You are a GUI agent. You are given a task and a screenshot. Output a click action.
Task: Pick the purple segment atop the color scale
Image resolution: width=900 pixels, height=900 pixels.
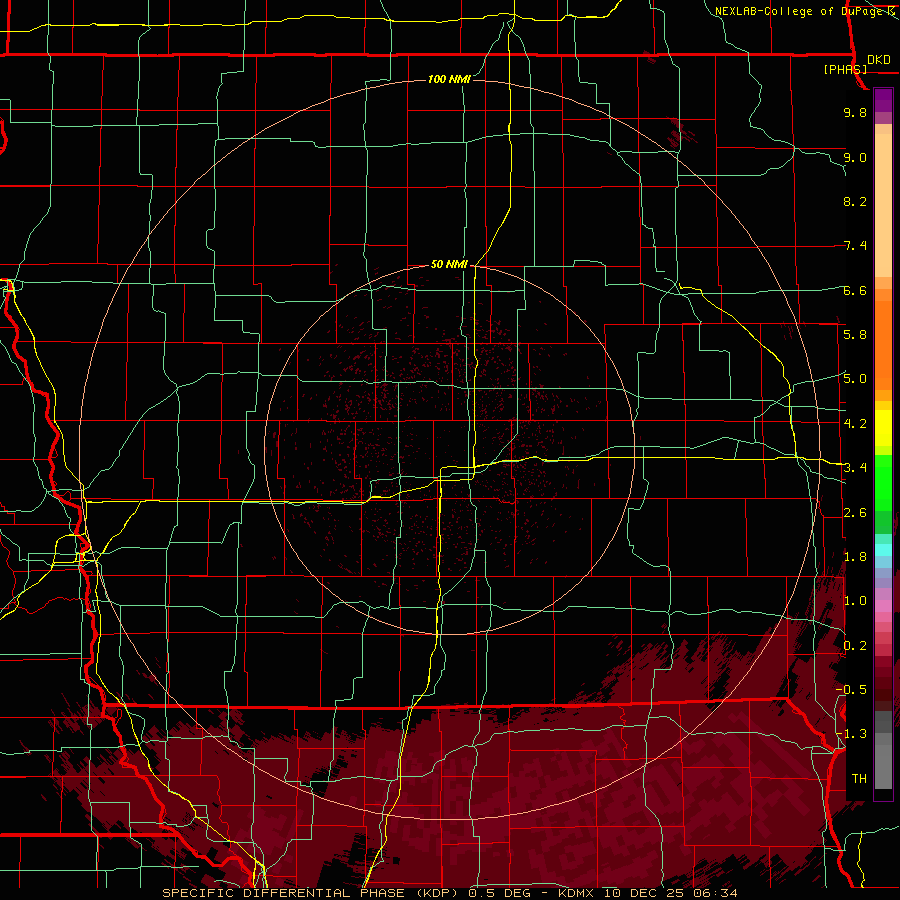point(883,100)
